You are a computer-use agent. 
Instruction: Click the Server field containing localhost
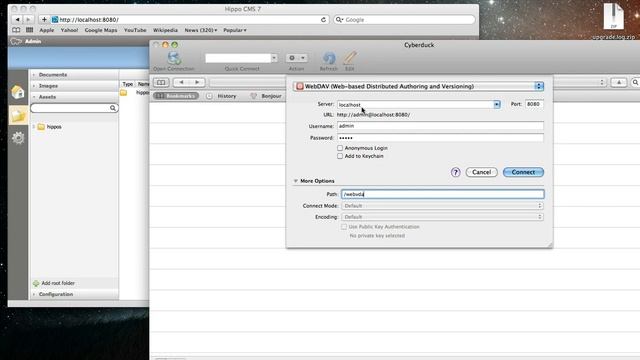415,104
